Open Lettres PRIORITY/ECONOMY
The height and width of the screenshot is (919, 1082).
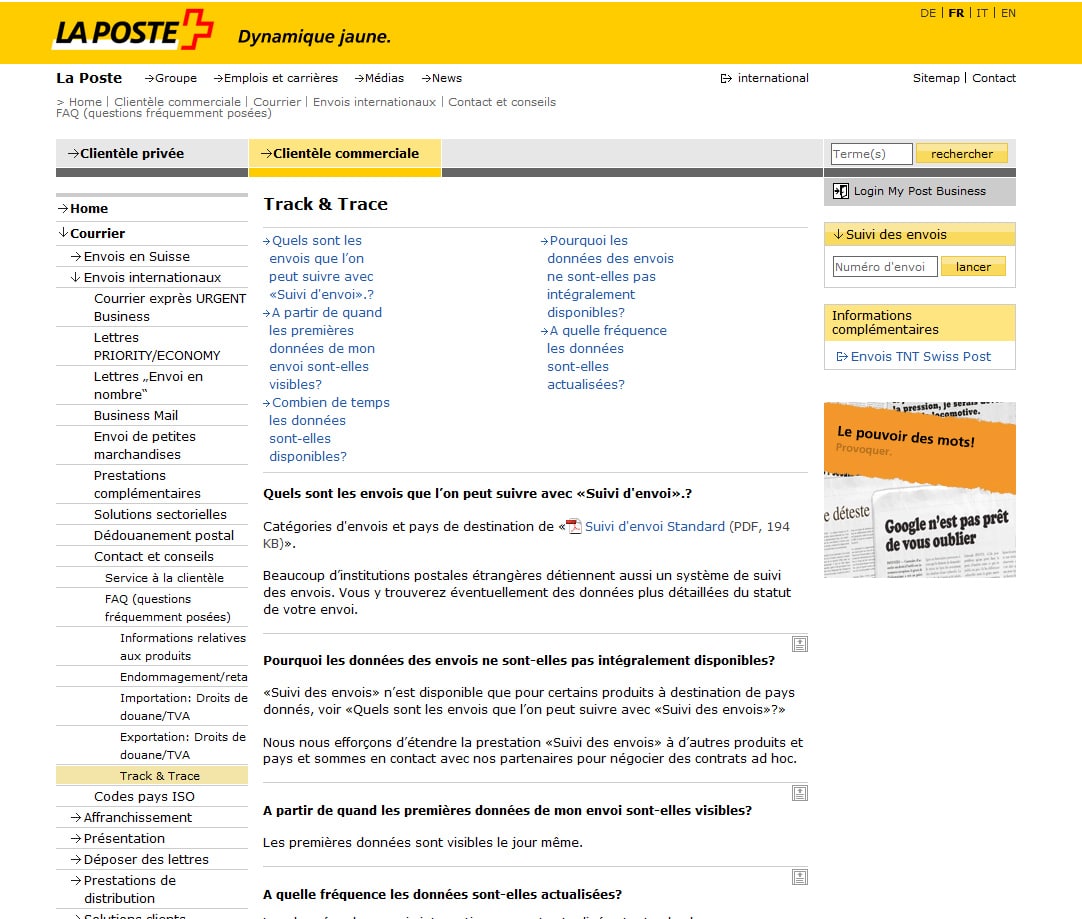157,346
